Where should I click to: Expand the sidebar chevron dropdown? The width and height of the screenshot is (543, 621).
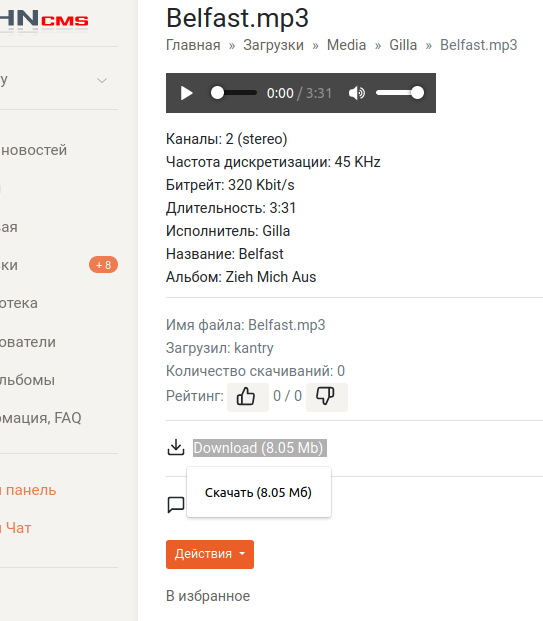pyautogui.click(x=102, y=80)
